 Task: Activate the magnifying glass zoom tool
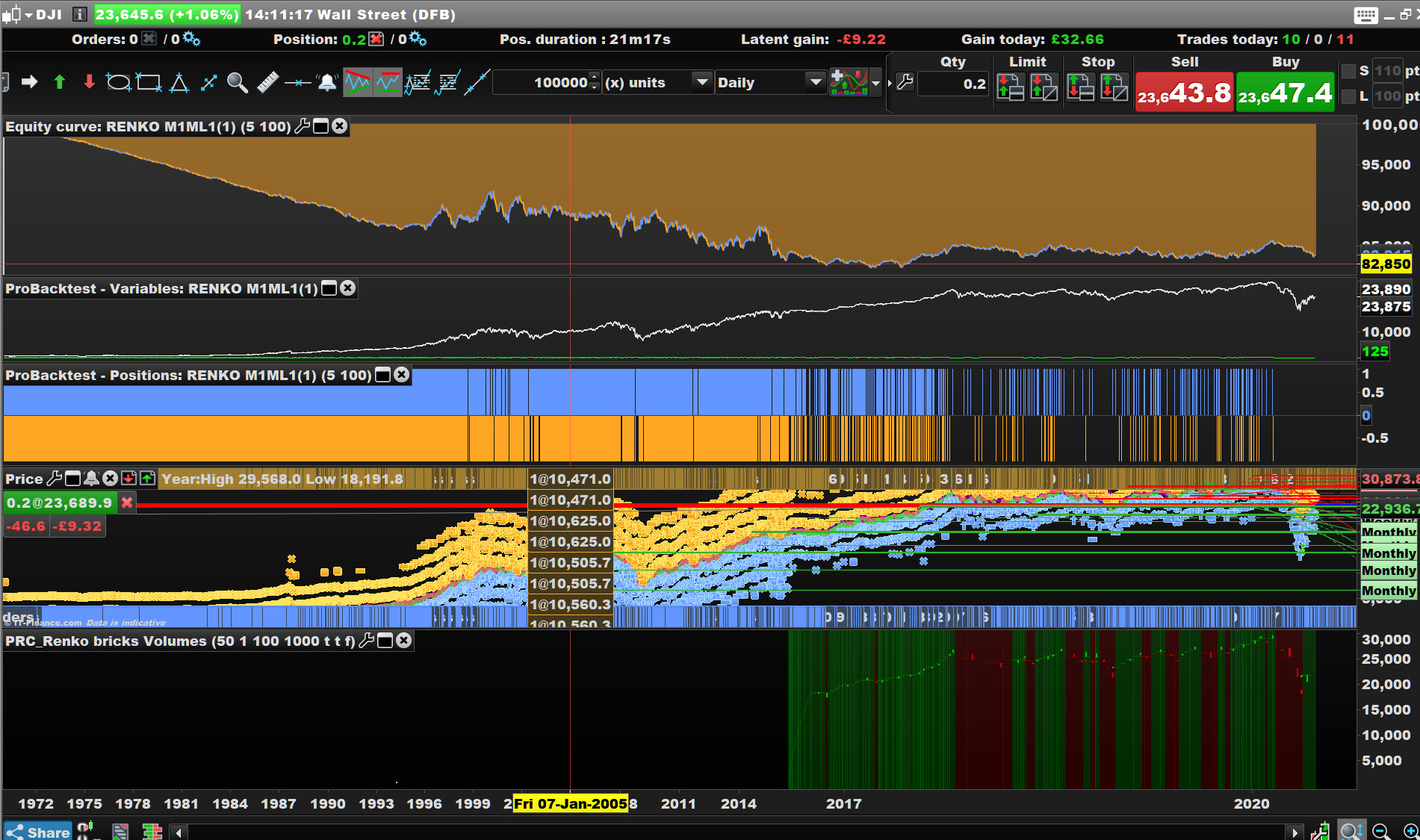tap(238, 82)
